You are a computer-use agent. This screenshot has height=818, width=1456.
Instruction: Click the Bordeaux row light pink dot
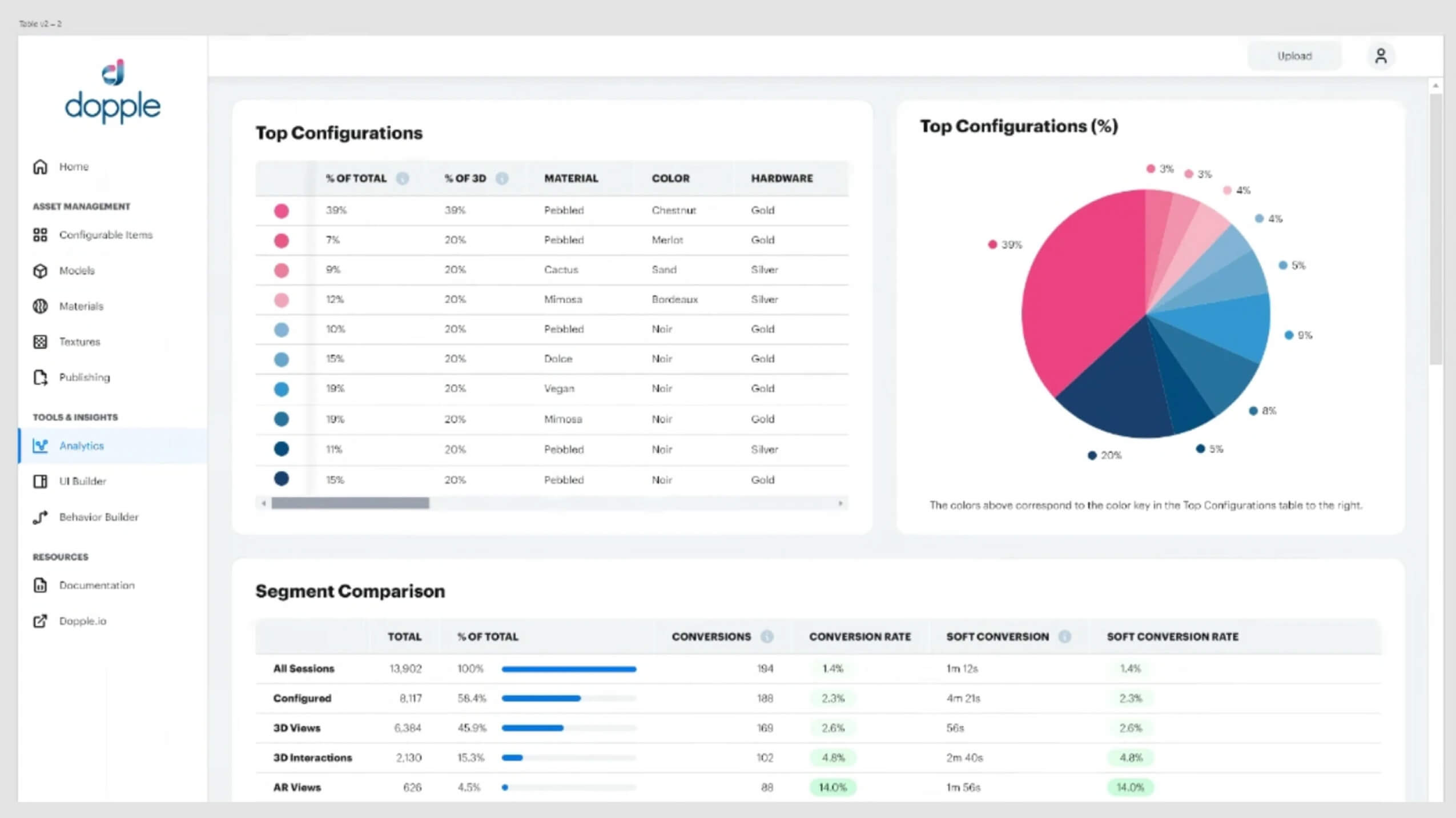pos(281,300)
